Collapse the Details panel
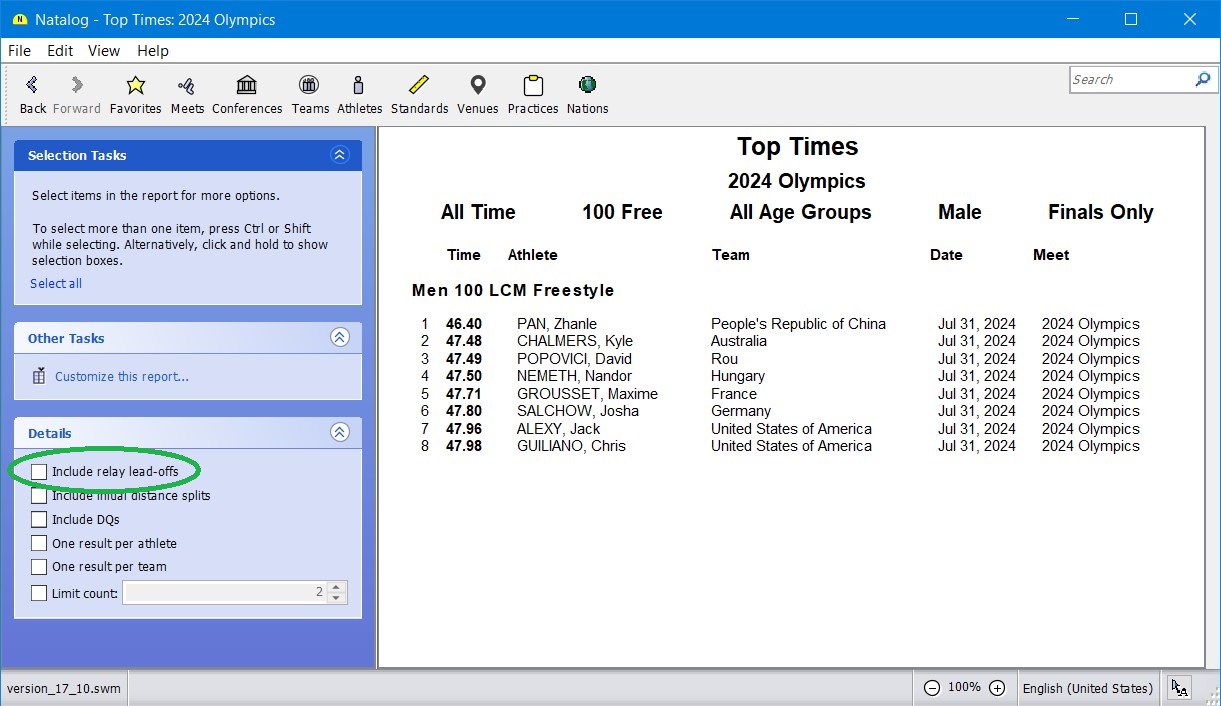The height and width of the screenshot is (706, 1221). click(339, 433)
